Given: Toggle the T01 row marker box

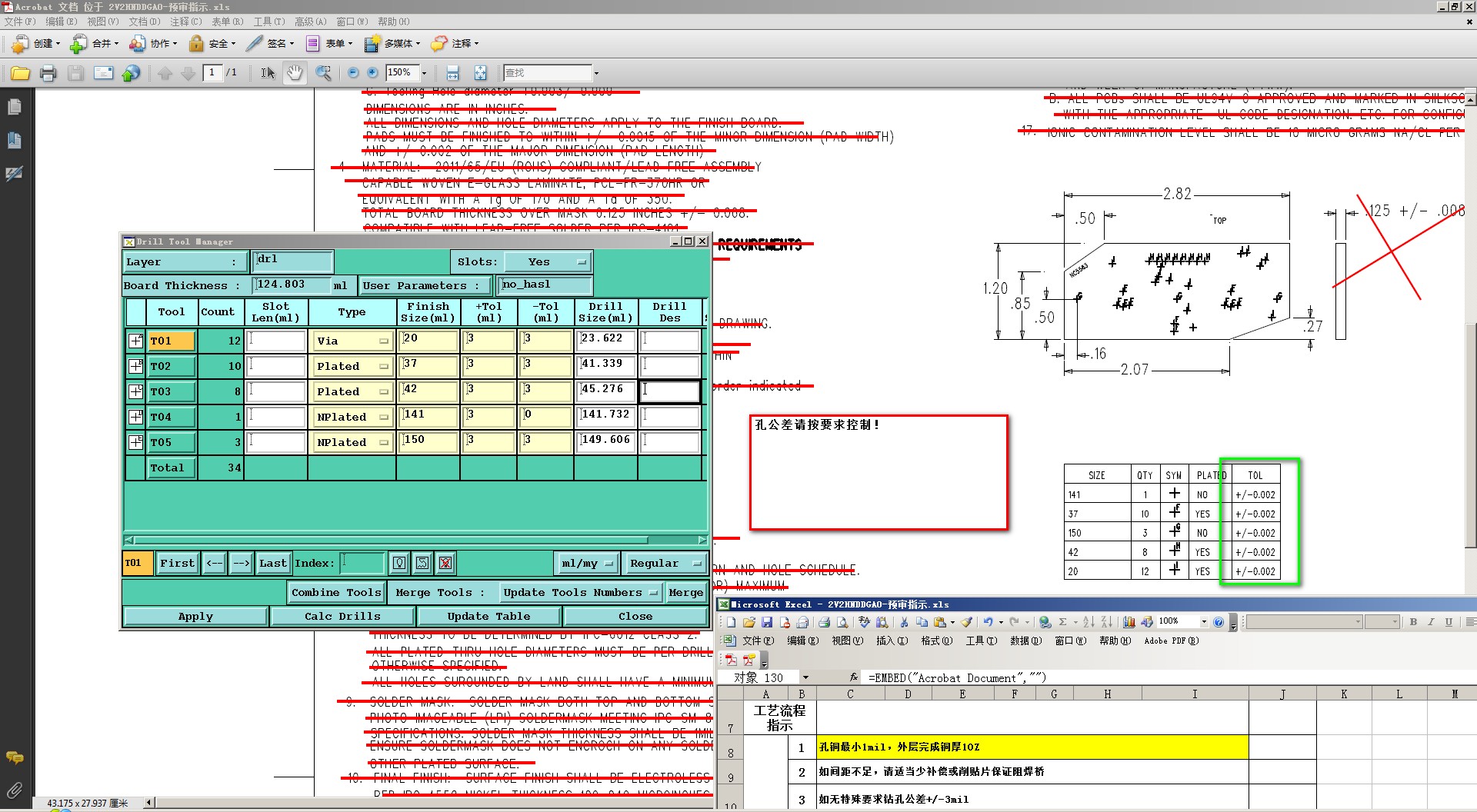Looking at the screenshot, I should [136, 341].
